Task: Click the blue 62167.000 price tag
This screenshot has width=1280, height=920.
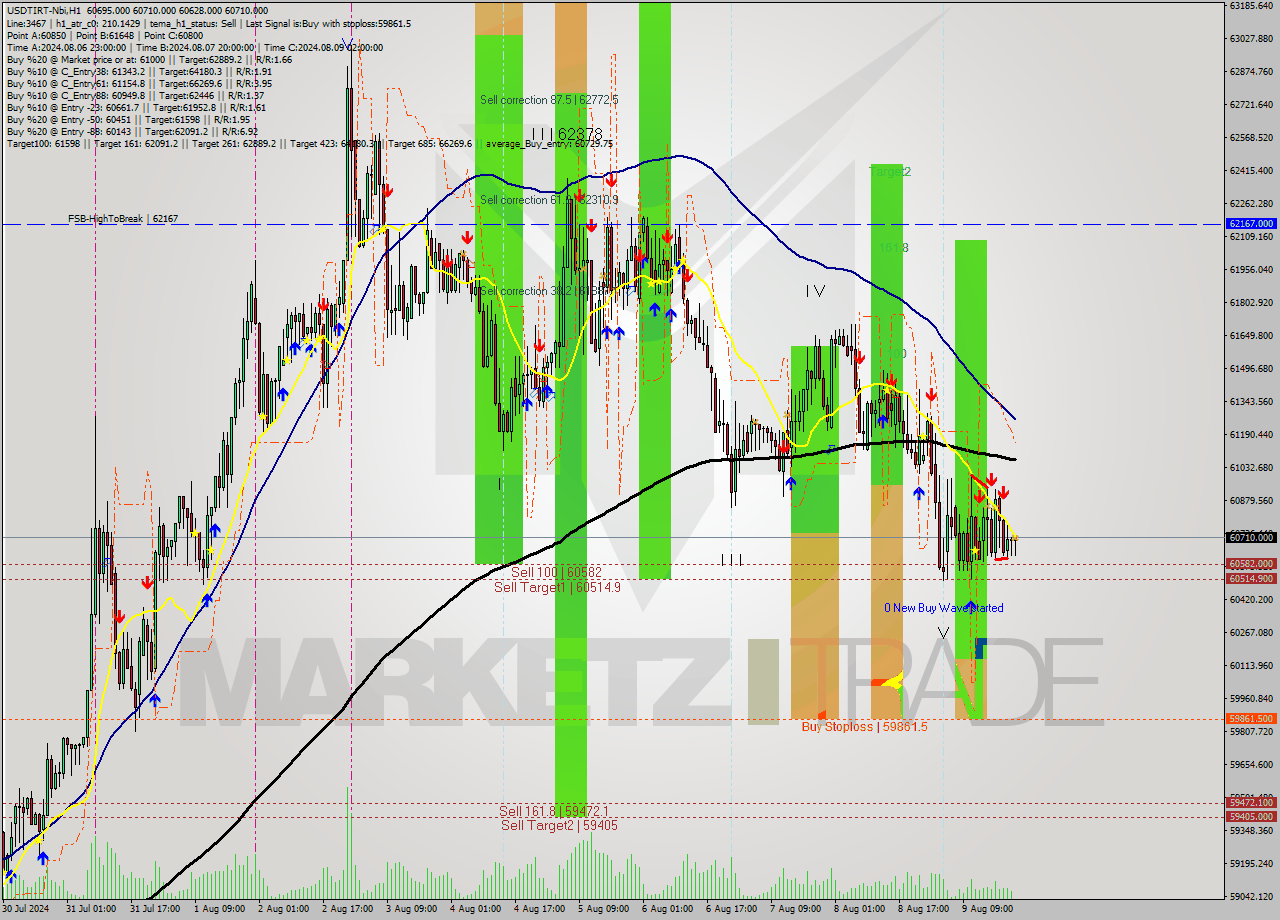Action: pos(1251,224)
